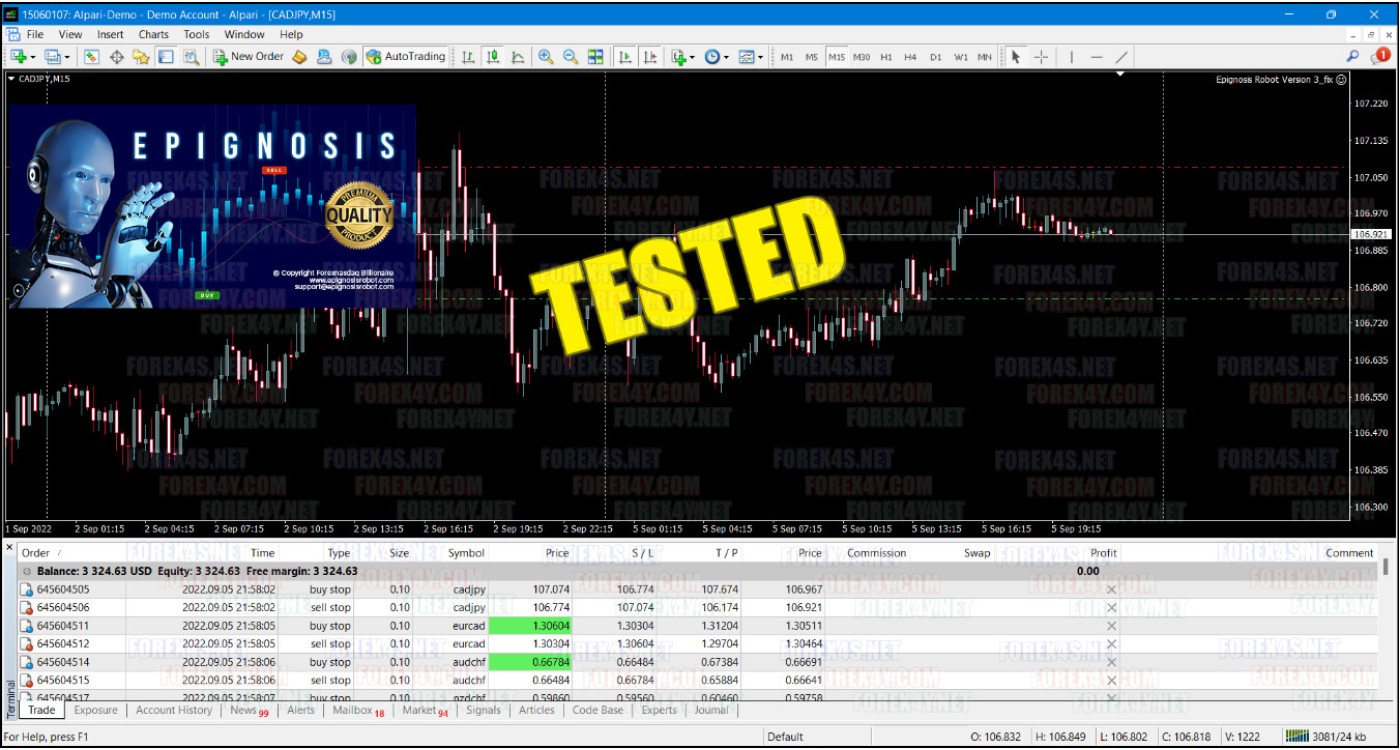Tile windows with the grid icon
Image resolution: width=1400 pixels, height=750 pixels.
pyautogui.click(x=596, y=57)
